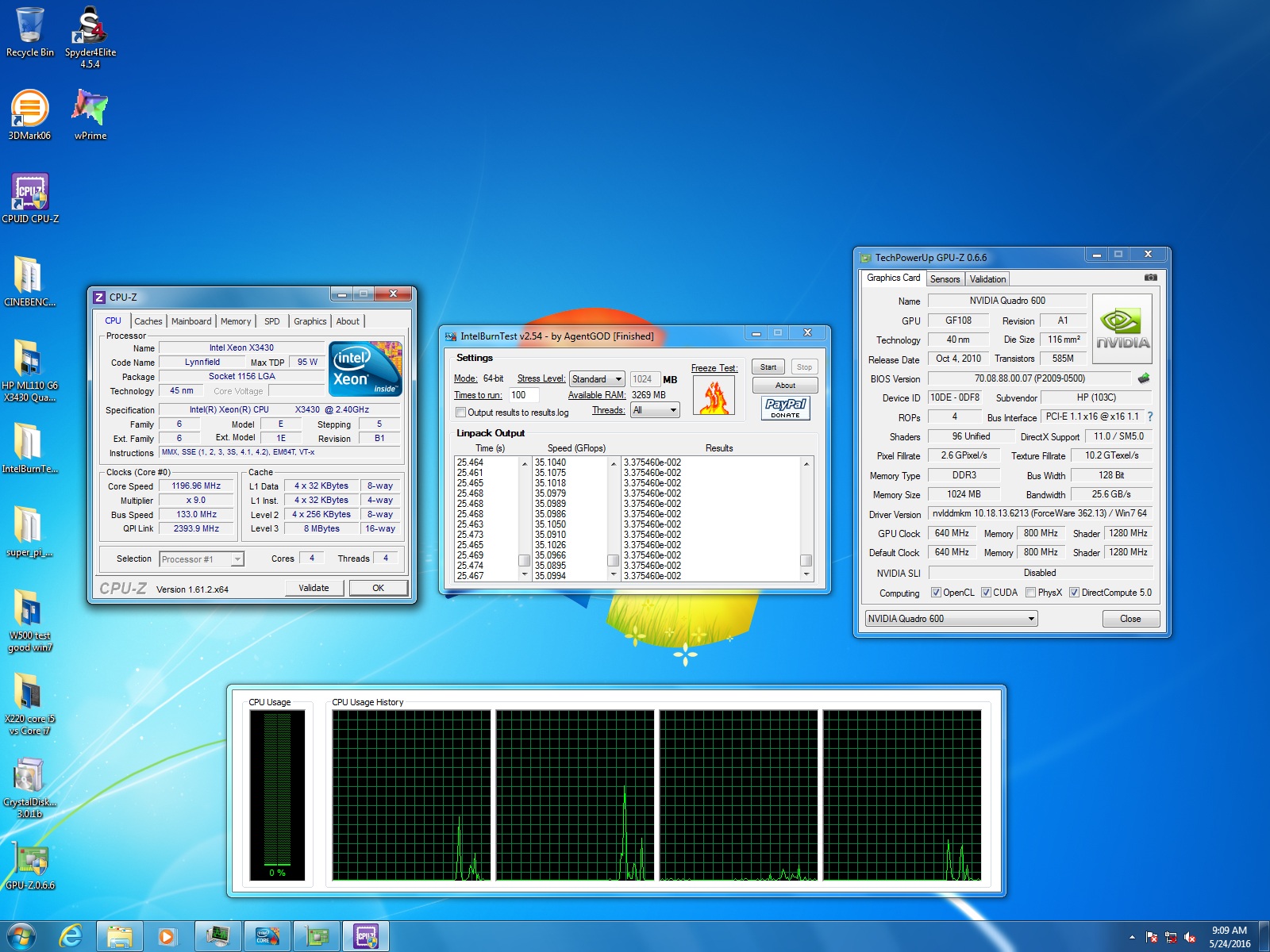The image size is (1270, 952).
Task: Click the Speed column scrollbar thumb
Action: tap(613, 560)
